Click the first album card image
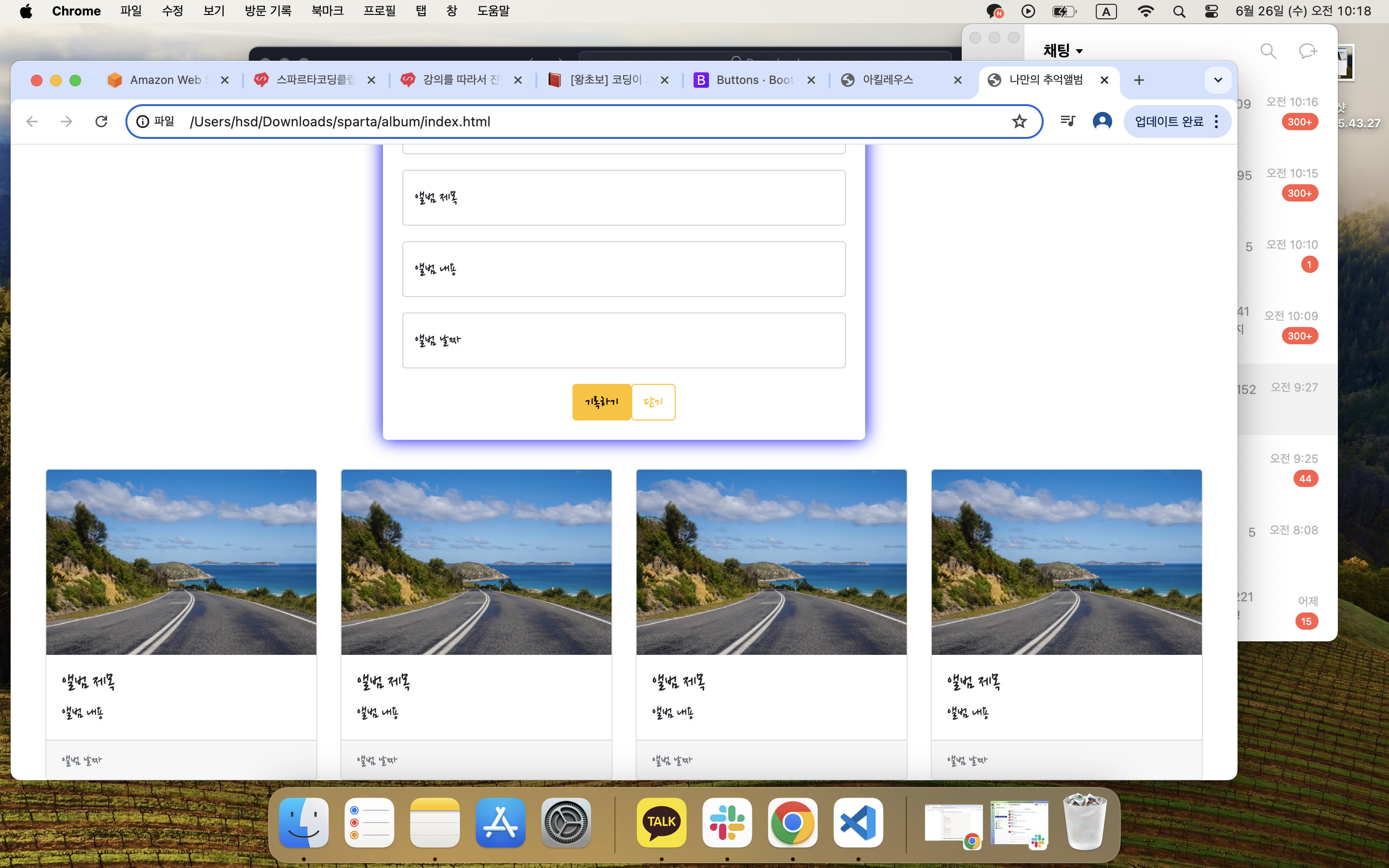The width and height of the screenshot is (1389, 868). pyautogui.click(x=181, y=562)
